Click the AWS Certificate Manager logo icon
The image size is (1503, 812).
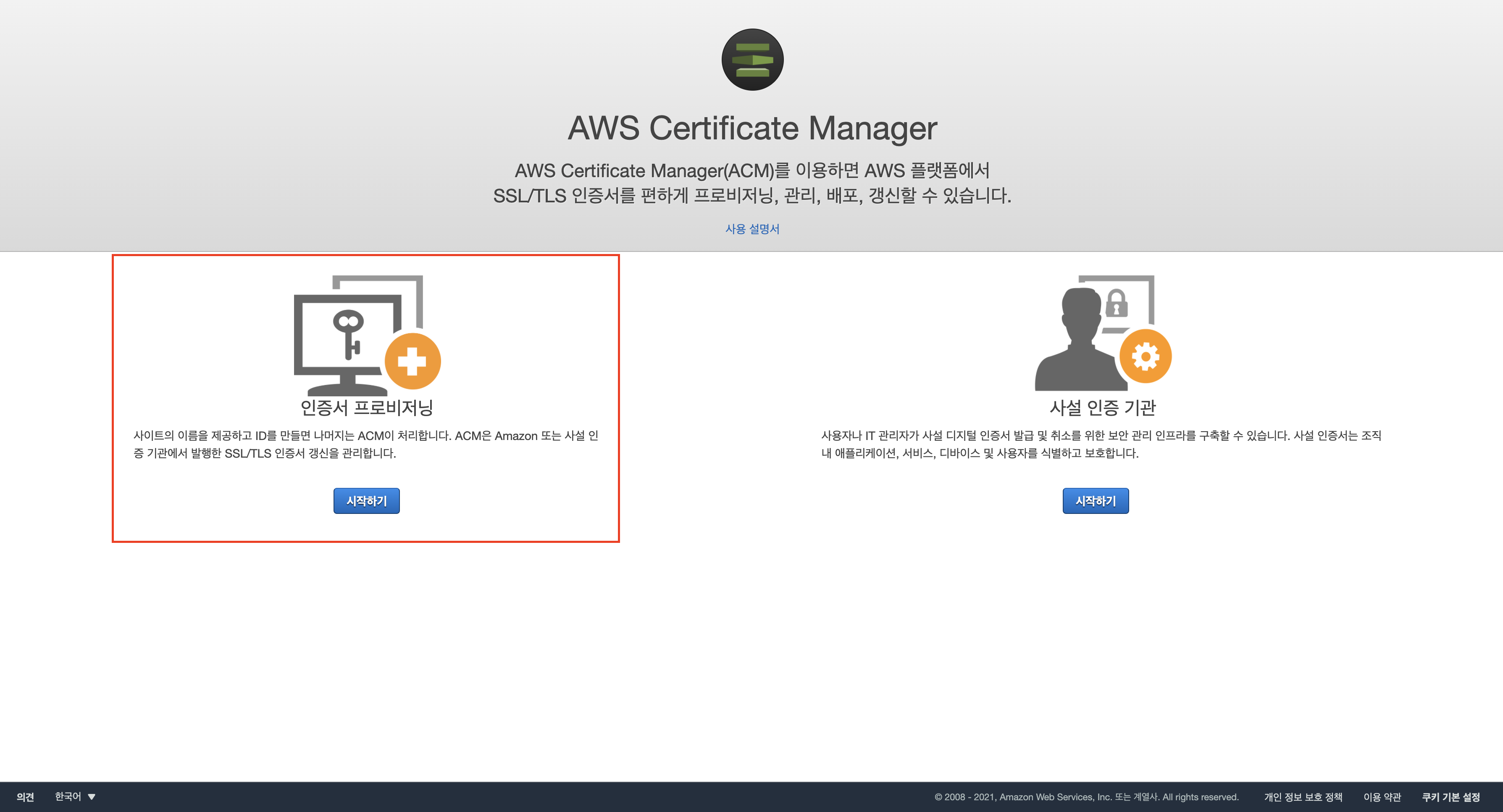(752, 60)
